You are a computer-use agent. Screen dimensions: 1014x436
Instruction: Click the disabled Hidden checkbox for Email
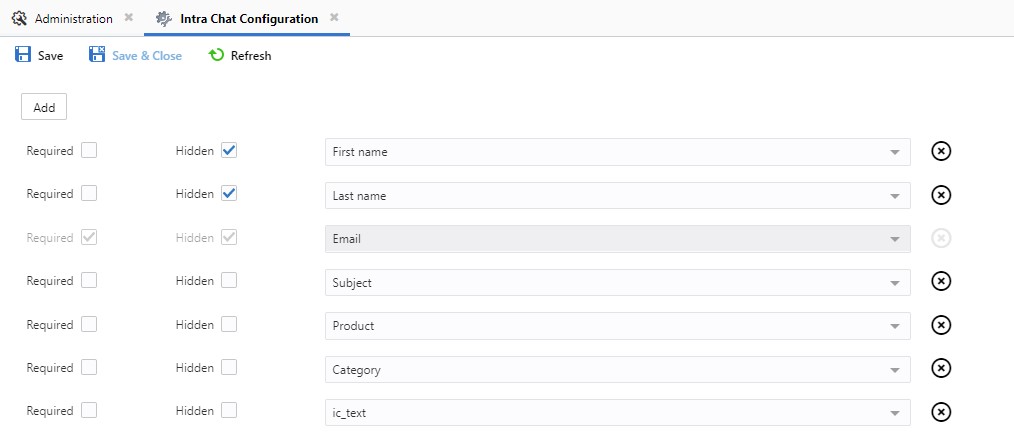(229, 237)
